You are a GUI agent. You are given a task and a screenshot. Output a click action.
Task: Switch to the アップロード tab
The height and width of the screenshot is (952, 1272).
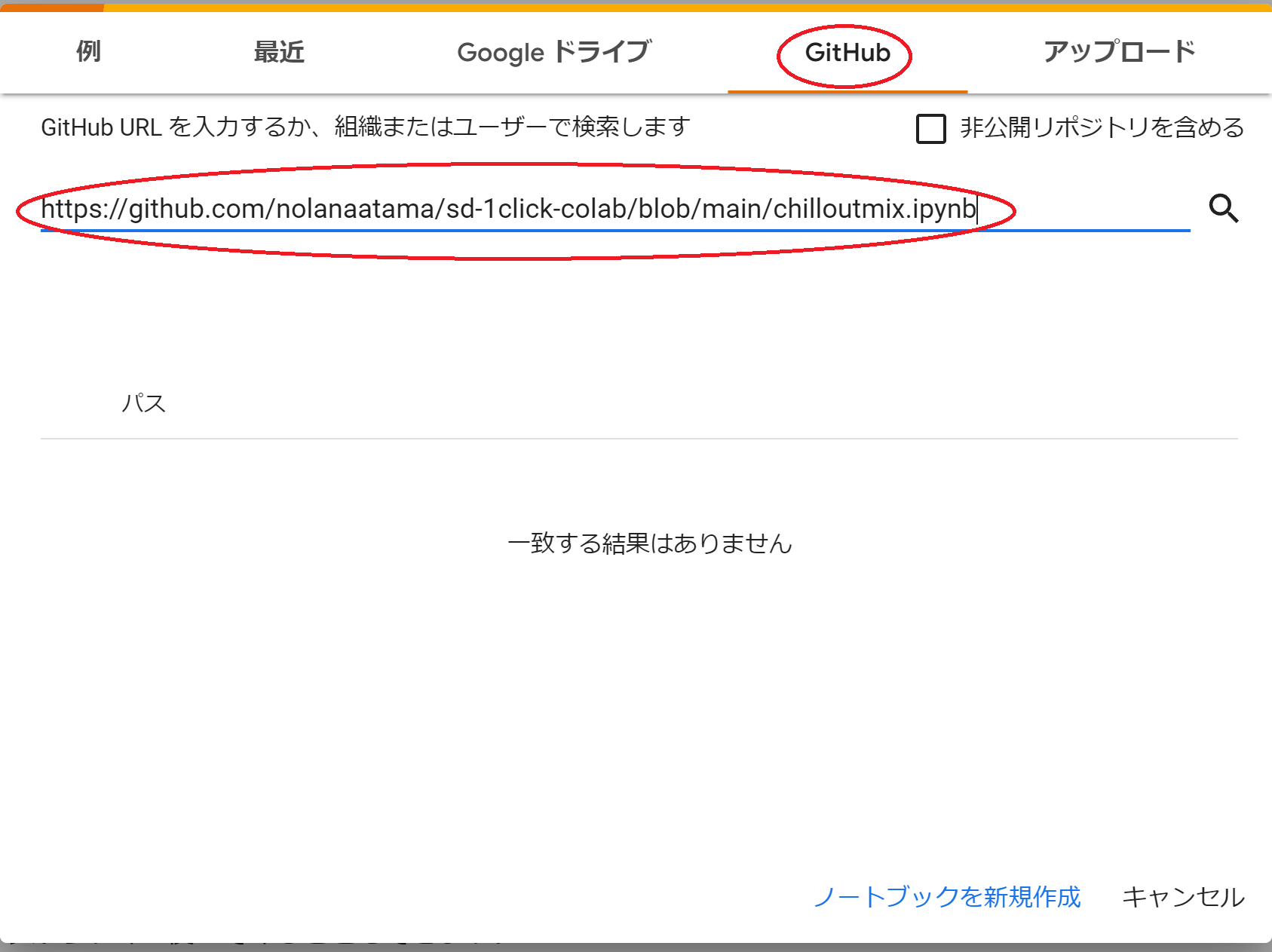(1120, 52)
